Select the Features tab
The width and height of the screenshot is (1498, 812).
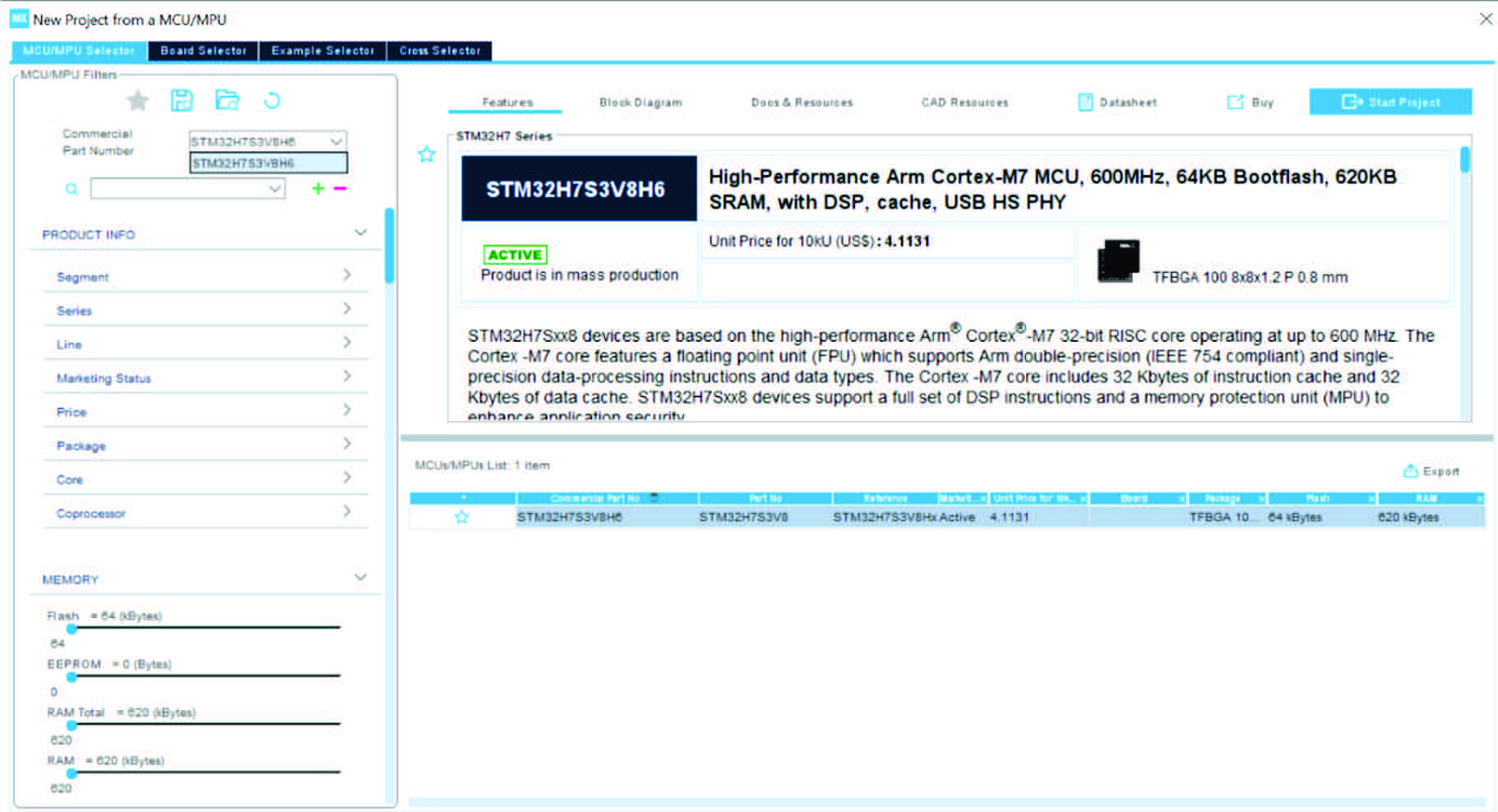[507, 103]
